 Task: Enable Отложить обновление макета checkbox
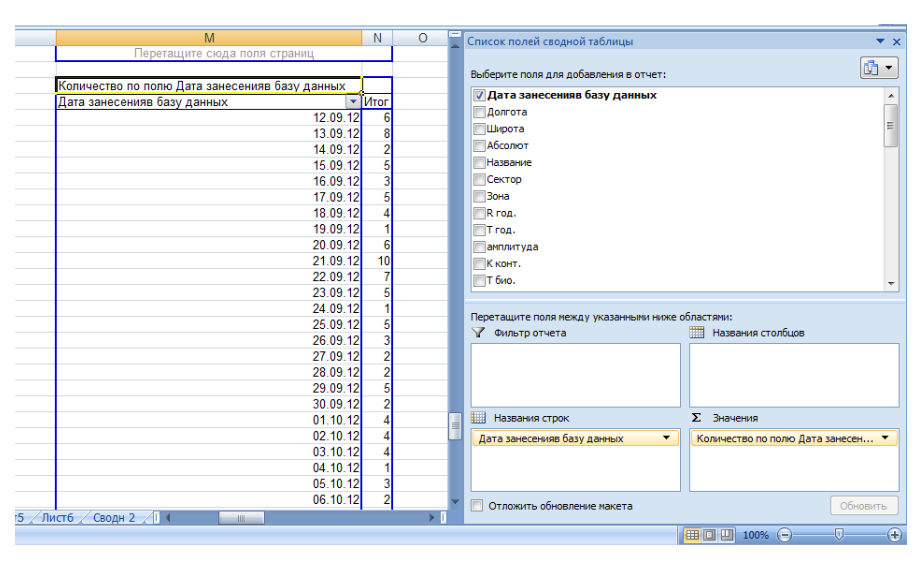[477, 506]
